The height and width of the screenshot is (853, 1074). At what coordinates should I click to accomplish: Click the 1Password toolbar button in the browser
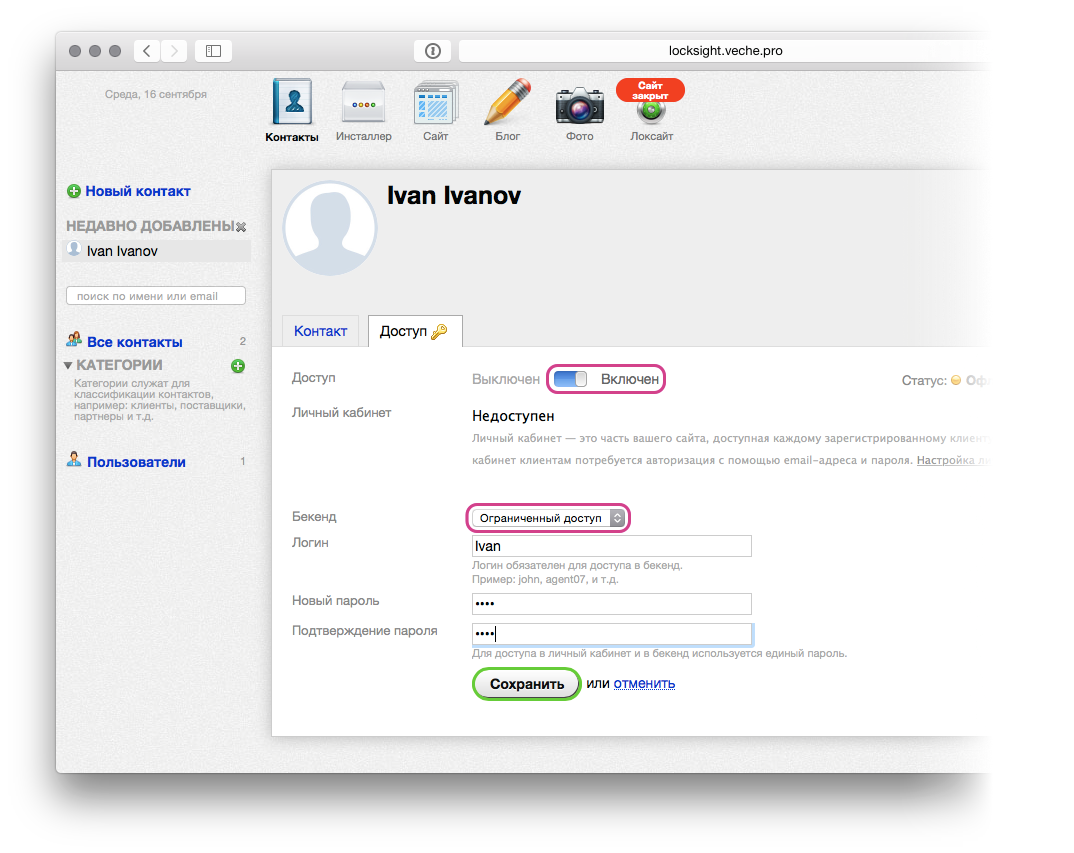pos(433,51)
